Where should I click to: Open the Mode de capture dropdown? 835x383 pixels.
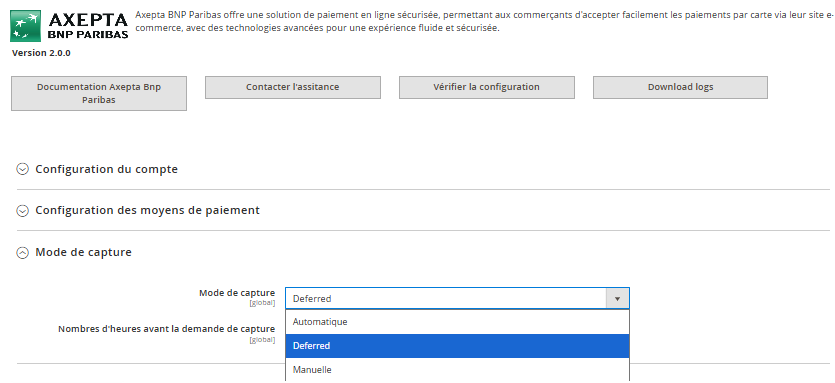tap(457, 298)
